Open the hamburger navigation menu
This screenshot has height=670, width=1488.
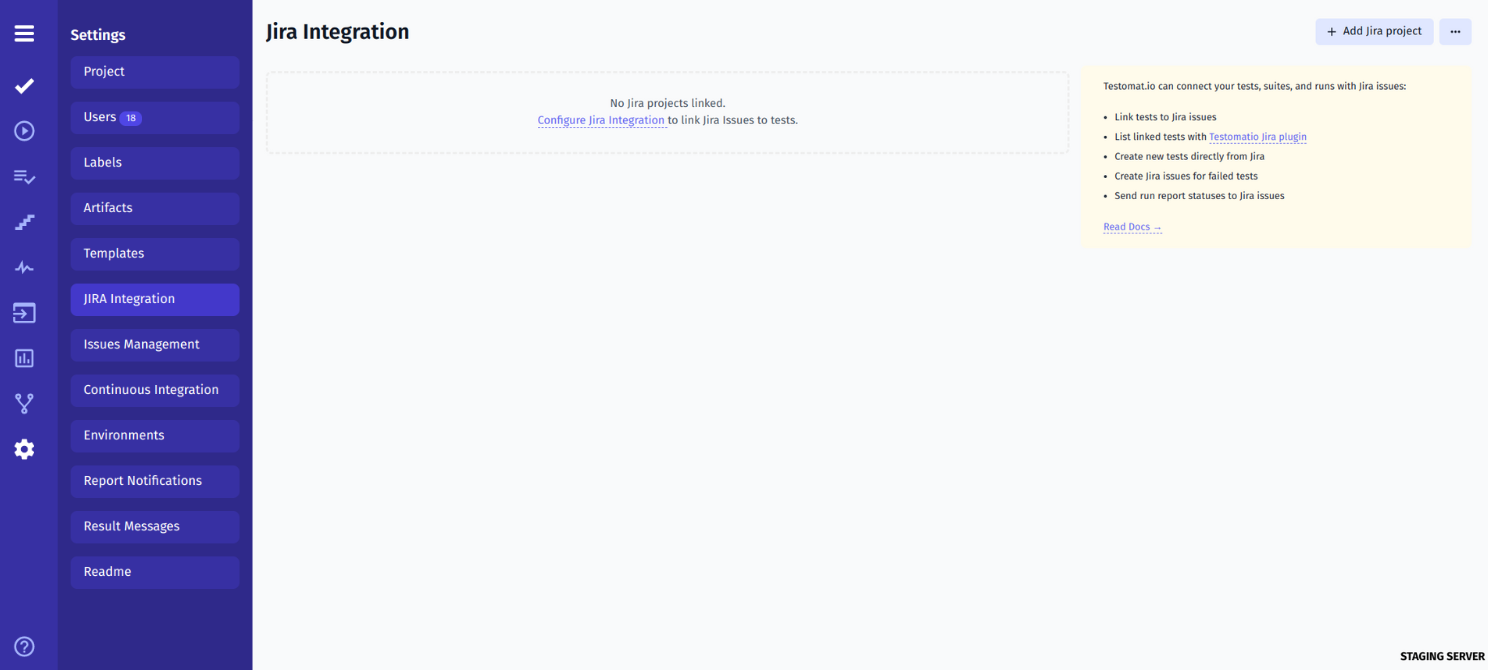(x=24, y=32)
